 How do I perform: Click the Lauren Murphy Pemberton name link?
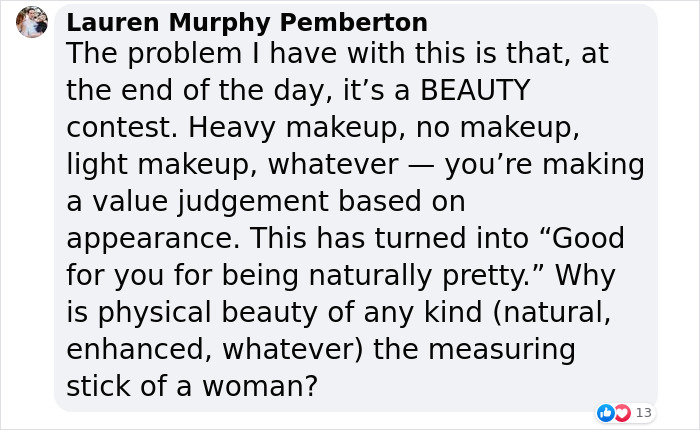(247, 23)
